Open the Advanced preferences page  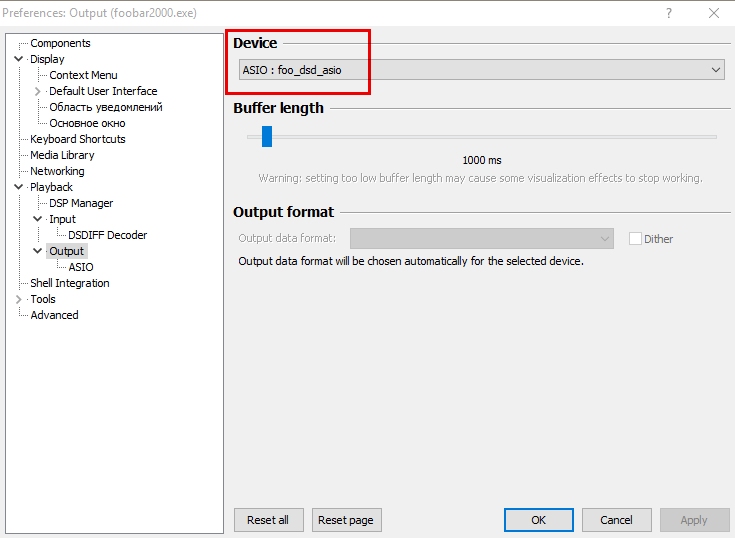[x=54, y=315]
